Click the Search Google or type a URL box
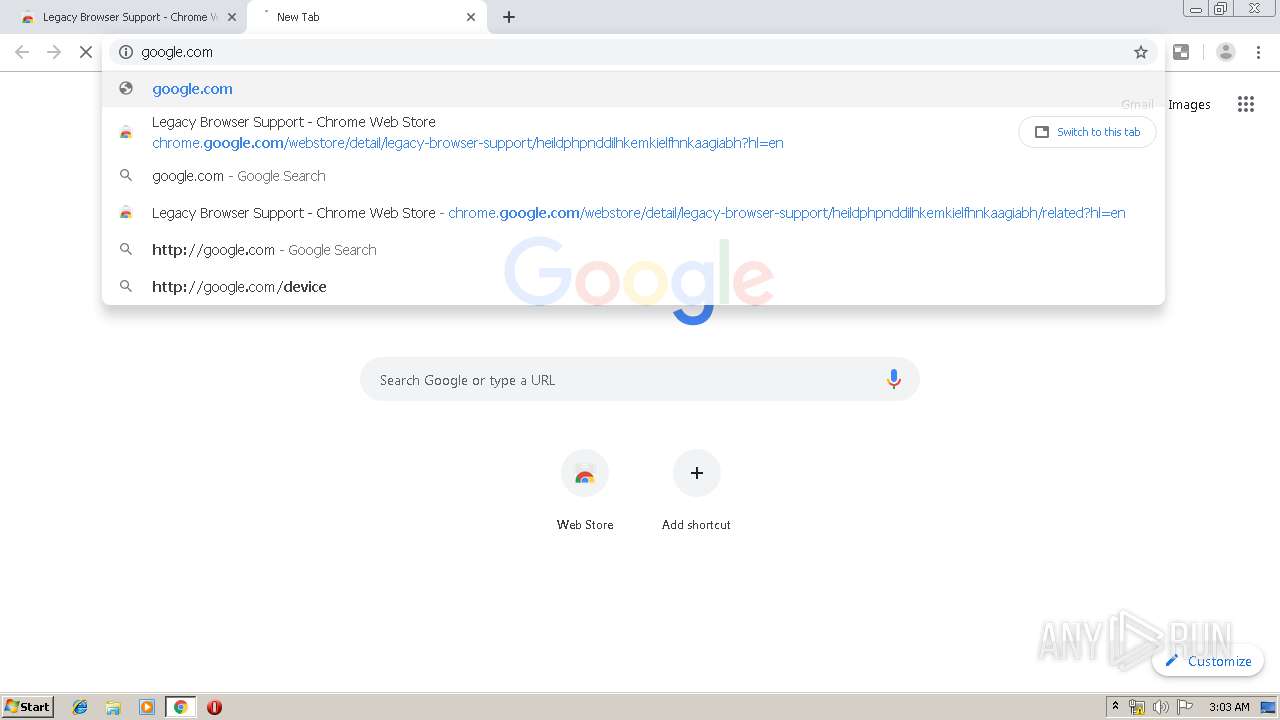Image resolution: width=1280 pixels, height=720 pixels. [x=640, y=380]
